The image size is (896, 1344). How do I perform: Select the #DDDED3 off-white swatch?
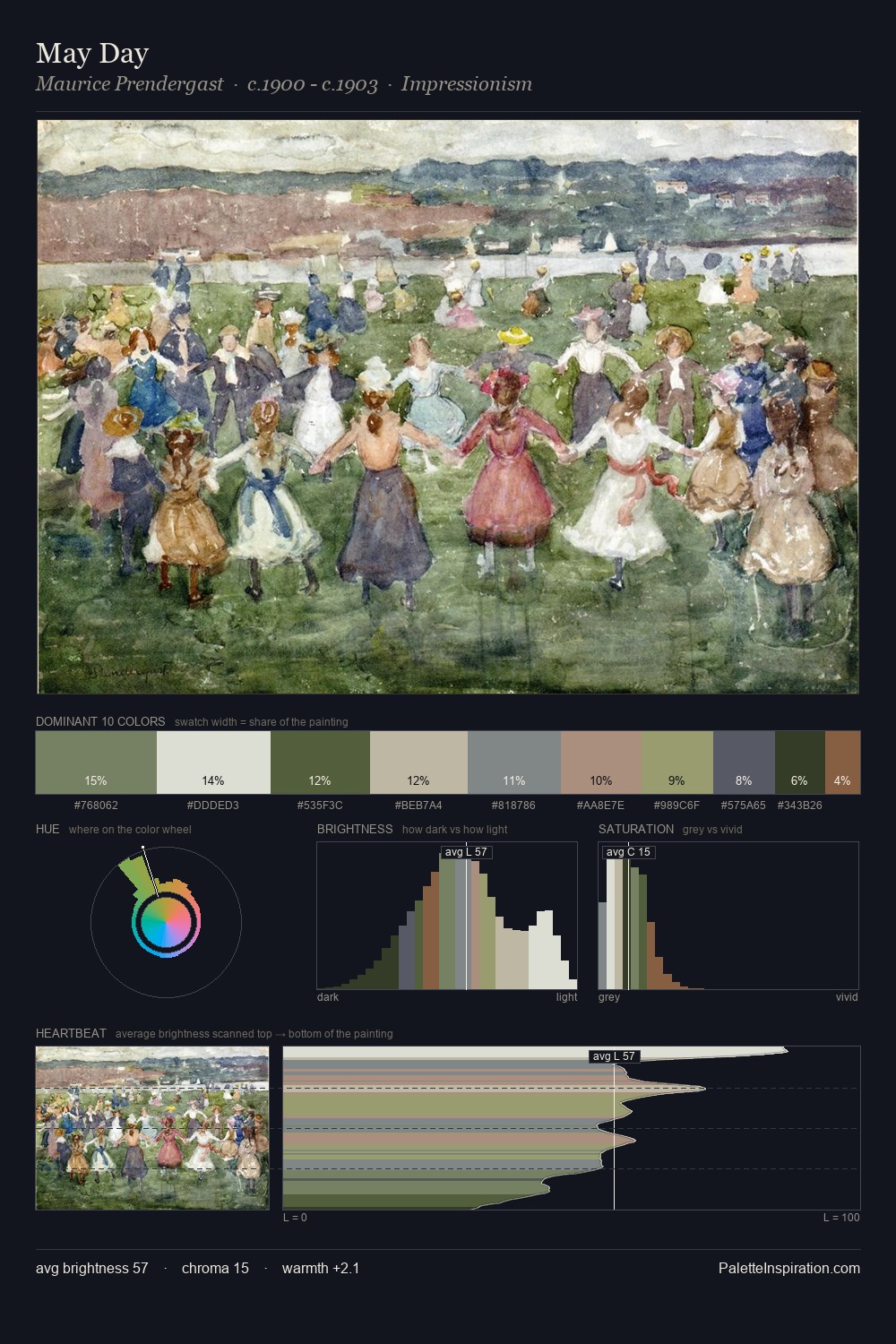coord(213,762)
